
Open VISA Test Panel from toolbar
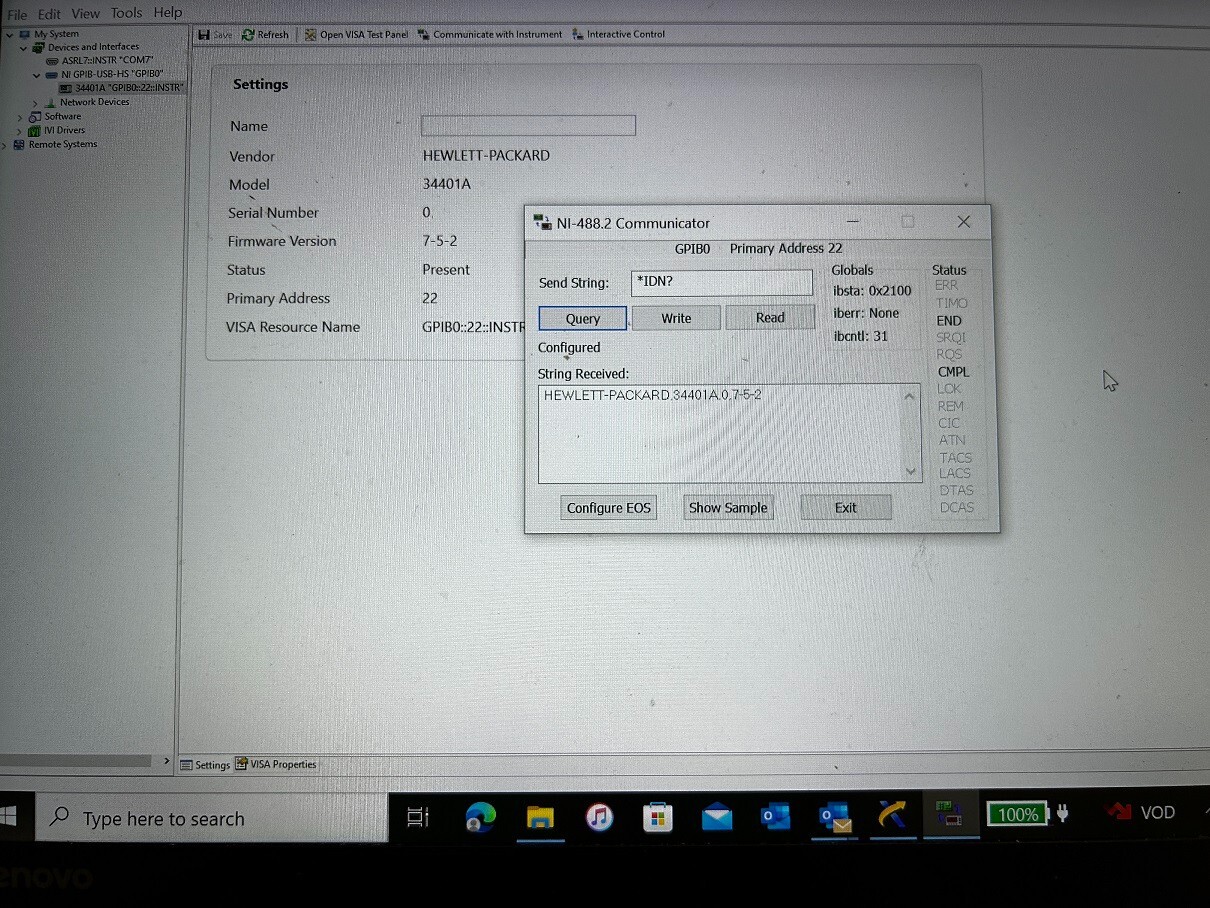(x=356, y=35)
